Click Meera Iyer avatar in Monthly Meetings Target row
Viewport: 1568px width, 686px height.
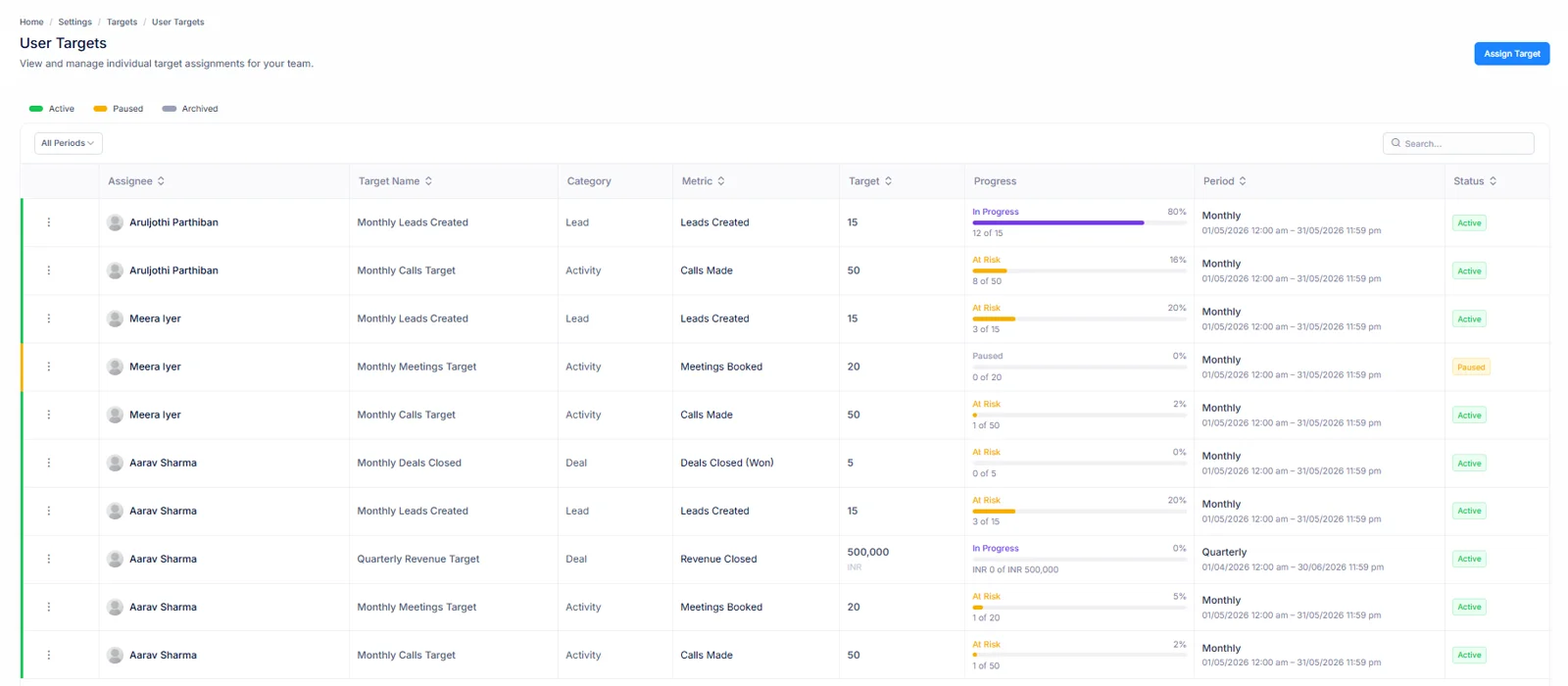pyautogui.click(x=115, y=367)
